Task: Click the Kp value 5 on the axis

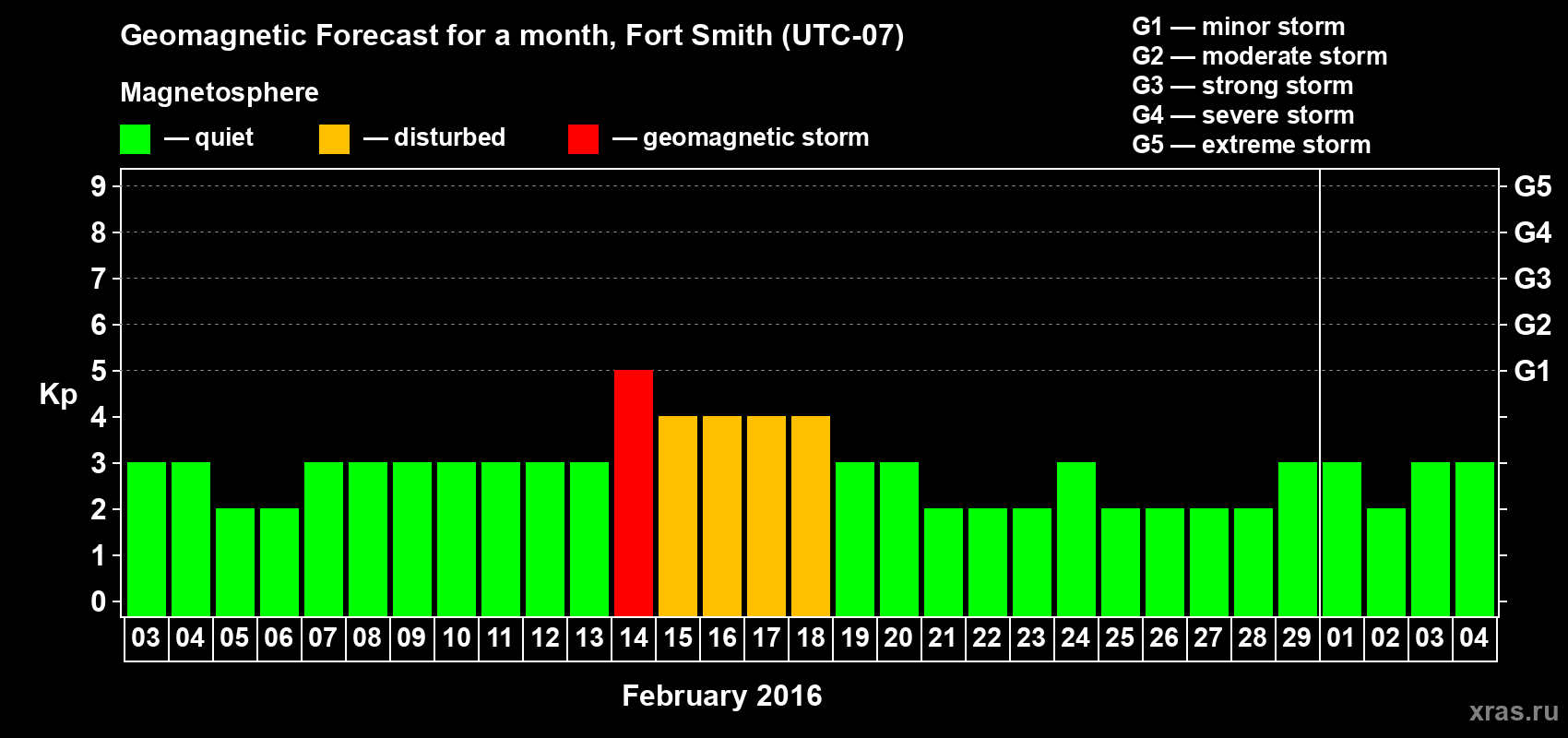Action: [x=99, y=371]
